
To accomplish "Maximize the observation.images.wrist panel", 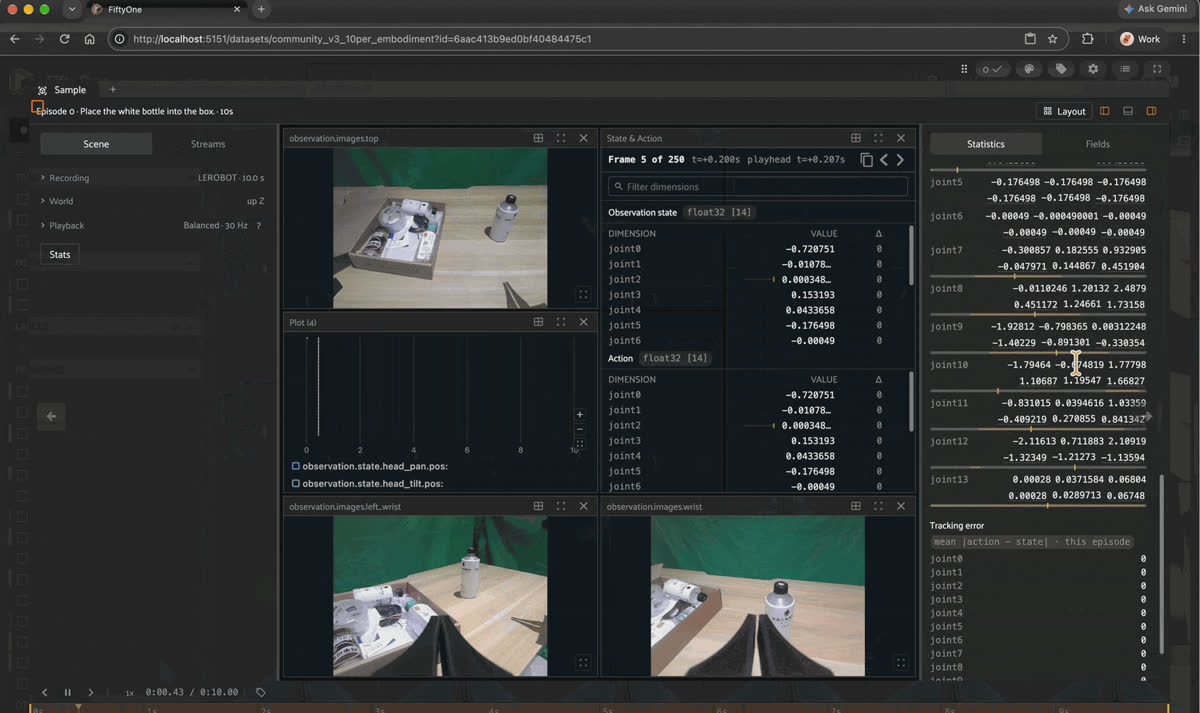I will point(878,506).
